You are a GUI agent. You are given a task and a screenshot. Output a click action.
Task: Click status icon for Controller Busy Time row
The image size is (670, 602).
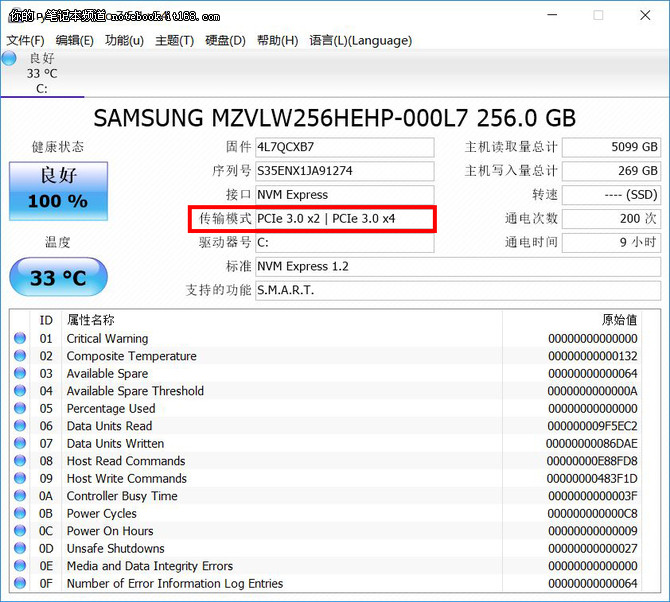point(20,496)
